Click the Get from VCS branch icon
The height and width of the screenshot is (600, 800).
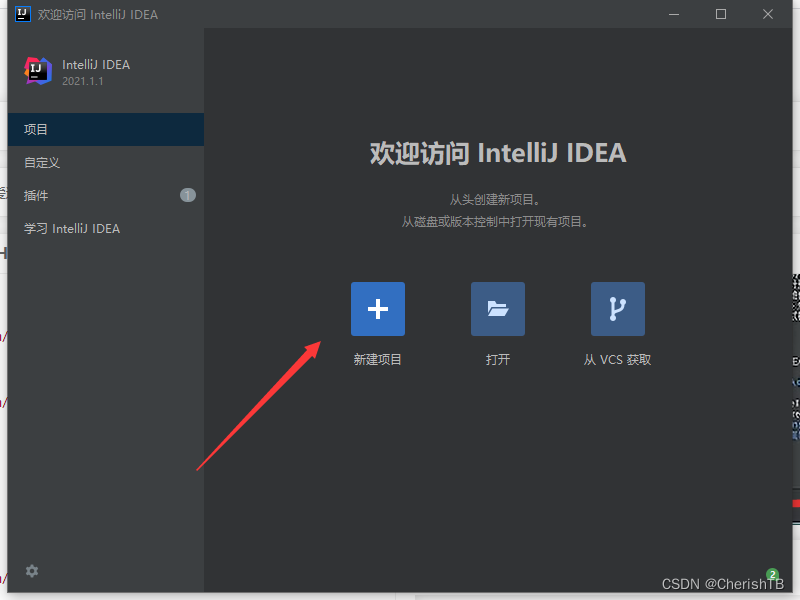coord(617,309)
